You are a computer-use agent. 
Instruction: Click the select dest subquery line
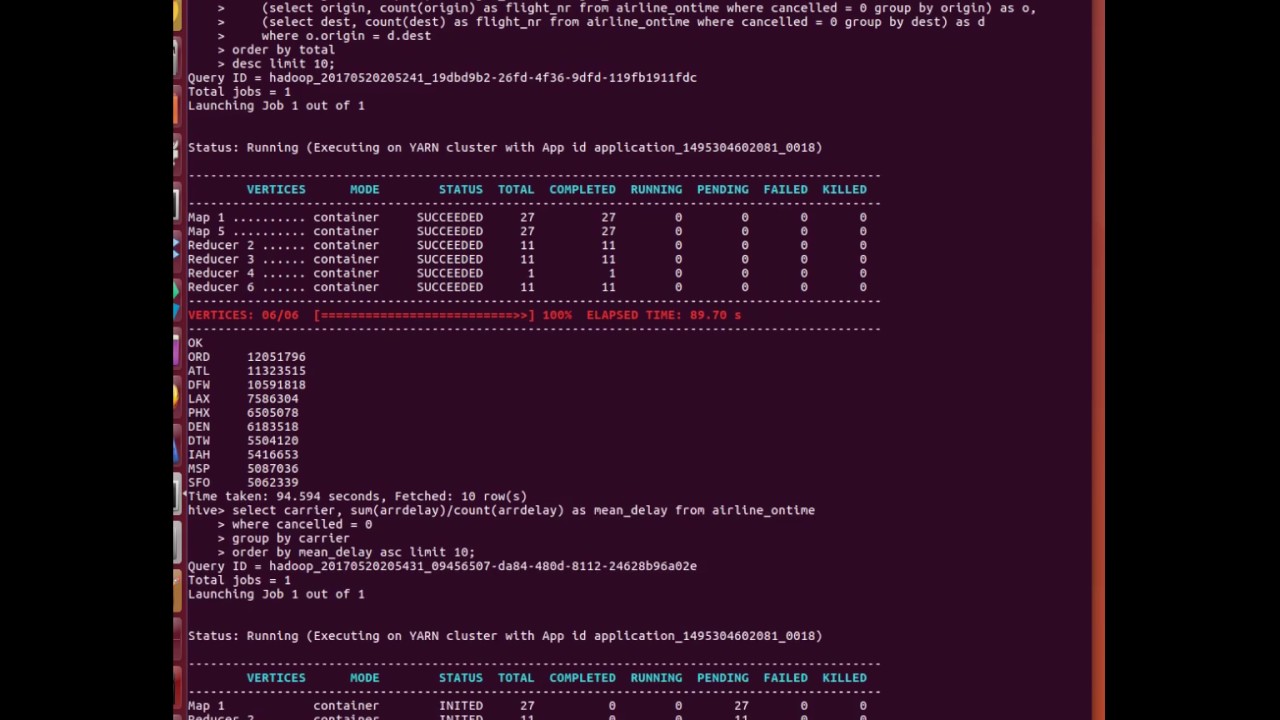point(623,21)
